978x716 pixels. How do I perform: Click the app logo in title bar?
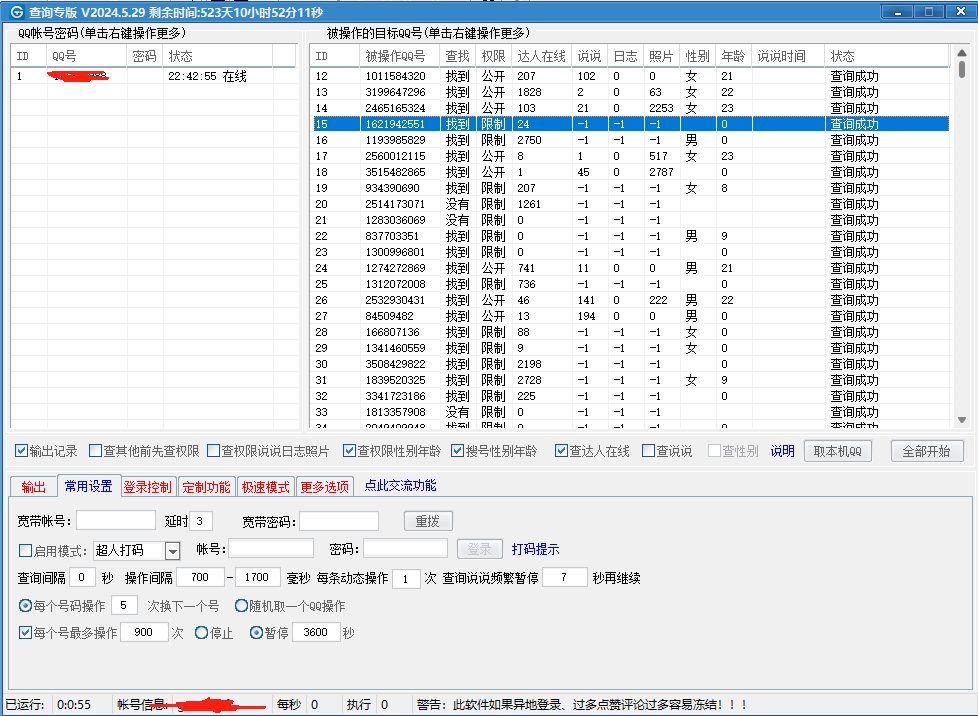click(x=15, y=12)
